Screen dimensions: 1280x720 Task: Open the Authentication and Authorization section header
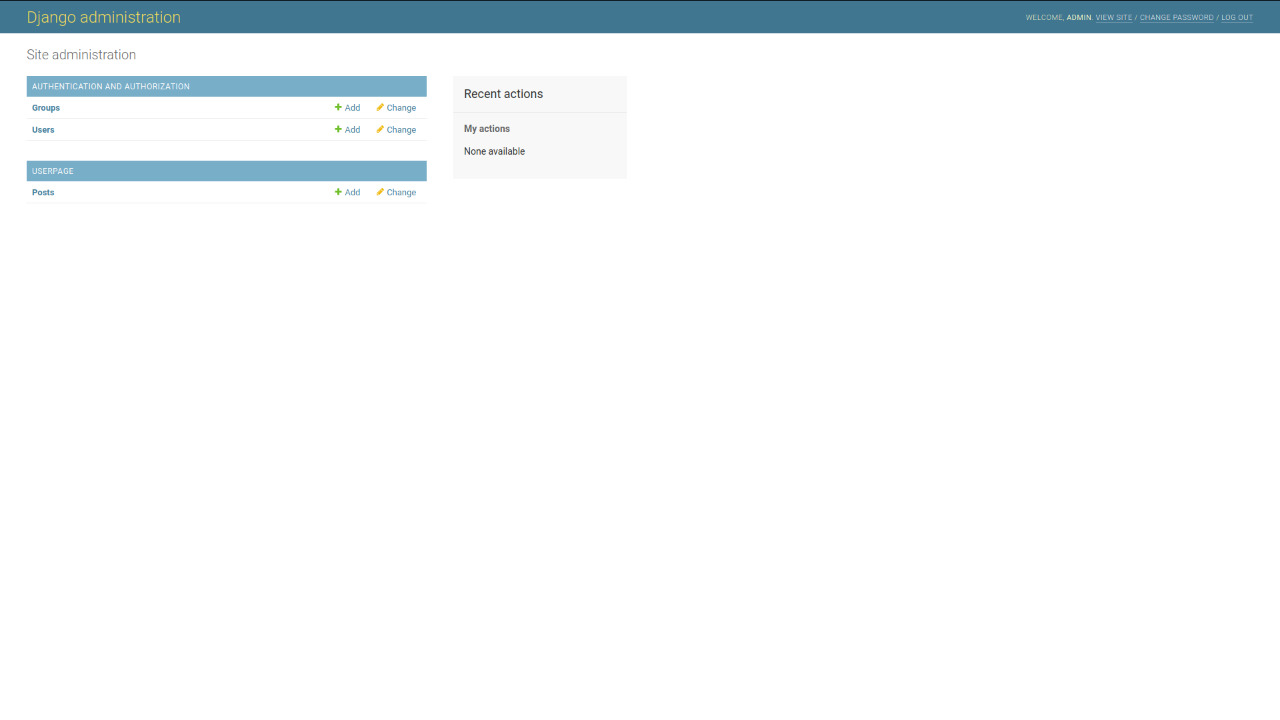111,87
